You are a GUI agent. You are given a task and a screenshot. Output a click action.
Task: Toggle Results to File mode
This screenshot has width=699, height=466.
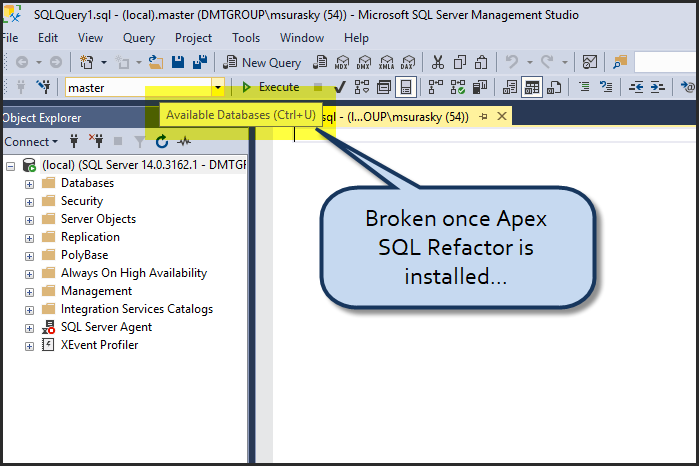[x=554, y=87]
